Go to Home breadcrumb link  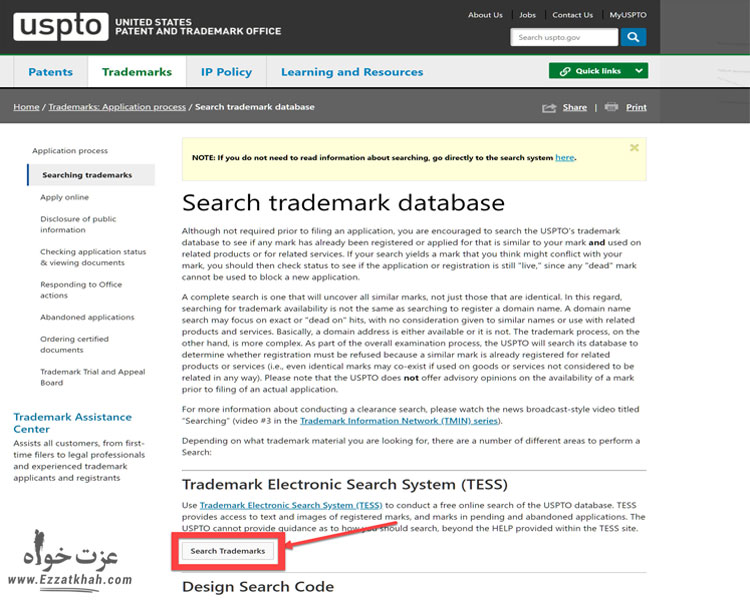(x=26, y=107)
